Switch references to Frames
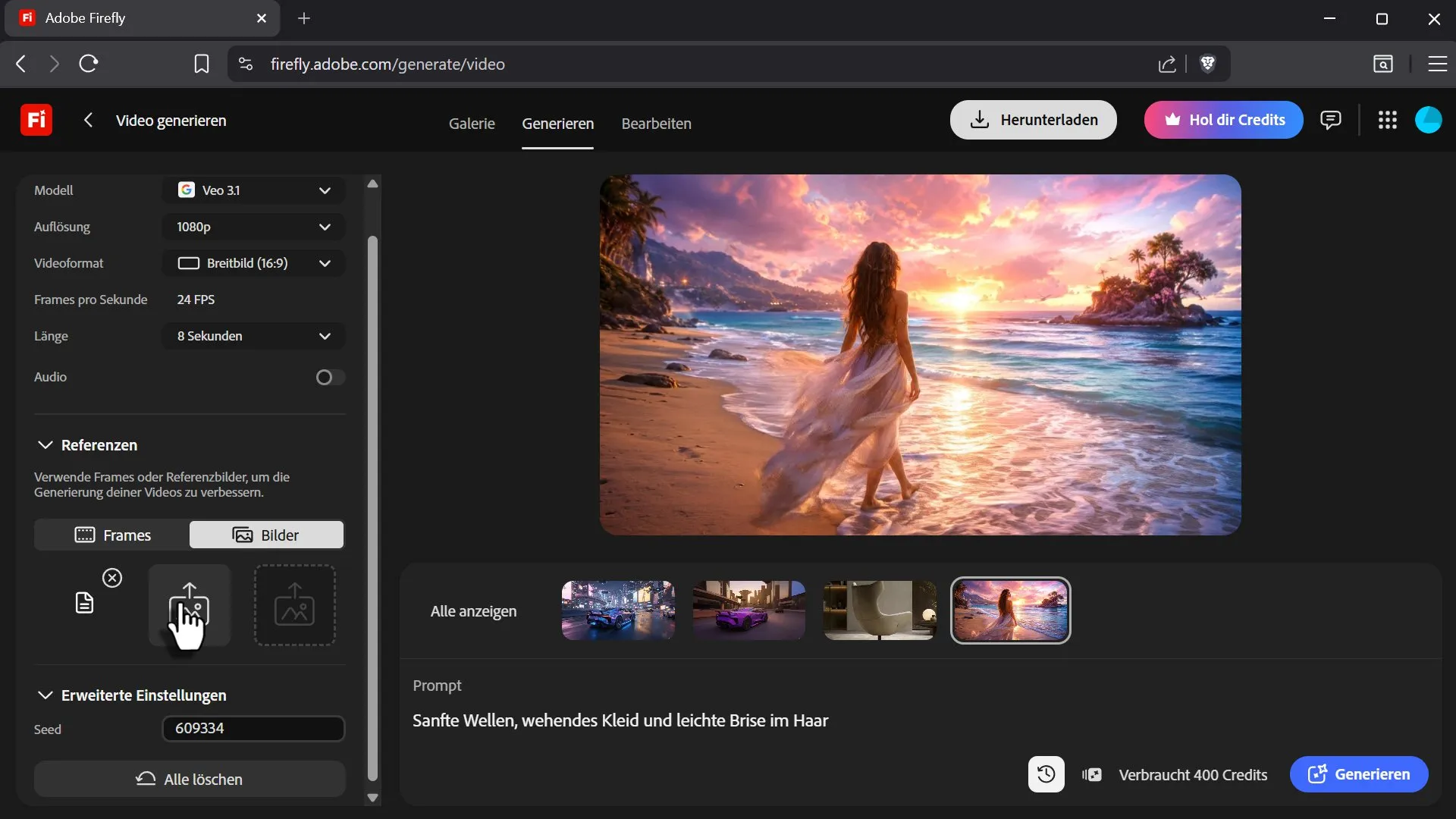 click(x=112, y=535)
